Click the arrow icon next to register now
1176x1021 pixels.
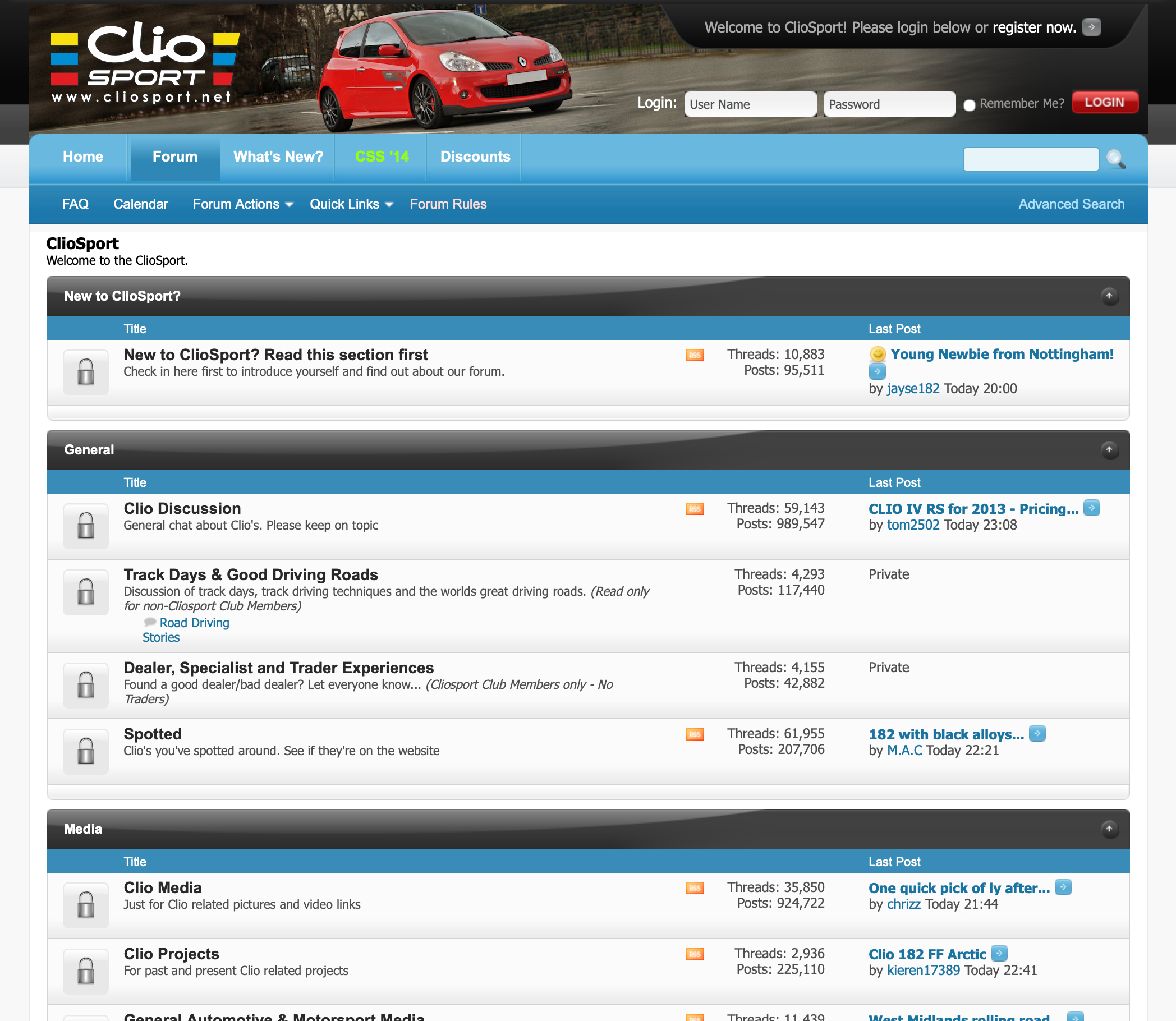tap(1091, 27)
